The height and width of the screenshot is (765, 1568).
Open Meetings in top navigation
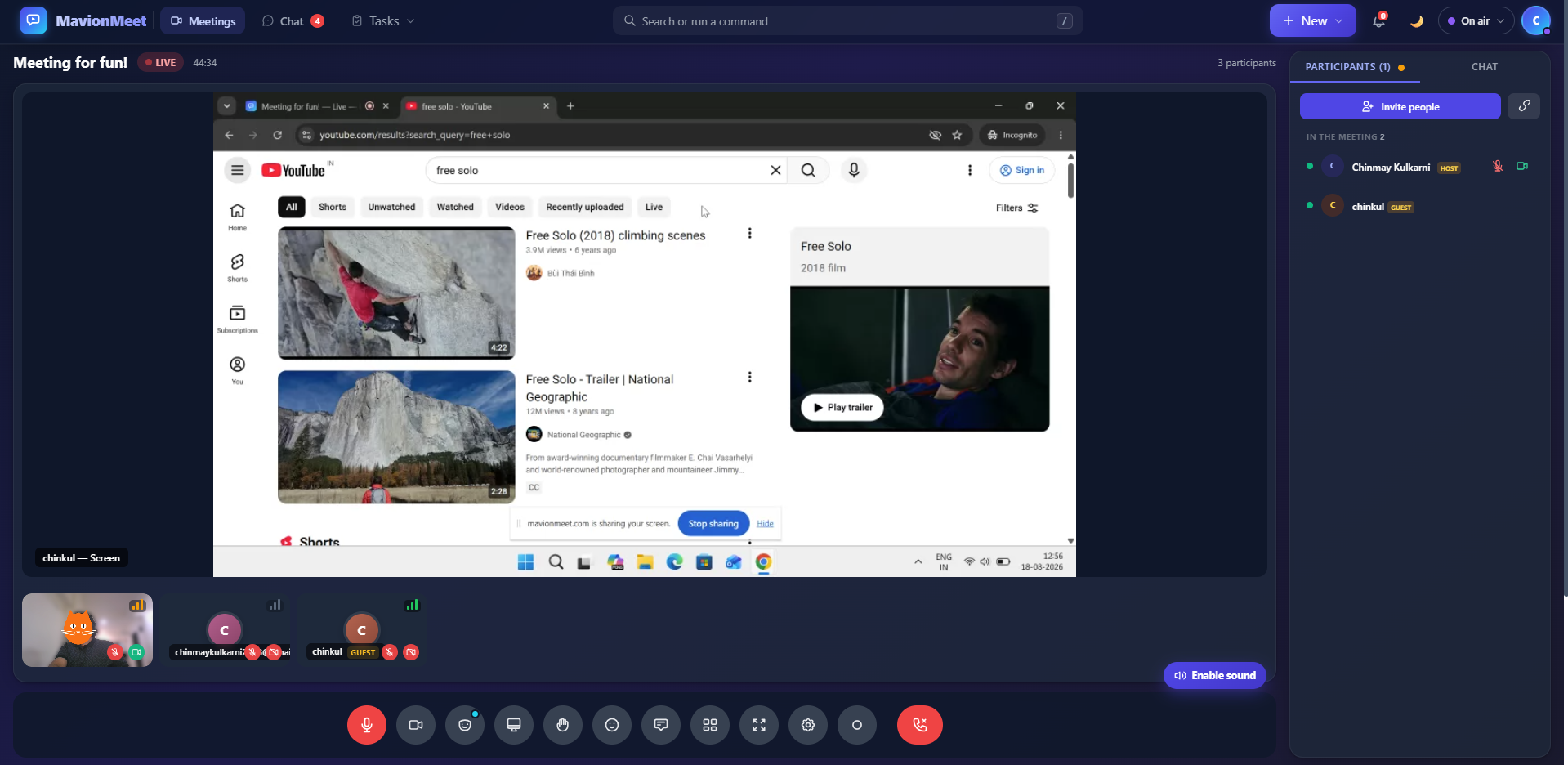(203, 21)
